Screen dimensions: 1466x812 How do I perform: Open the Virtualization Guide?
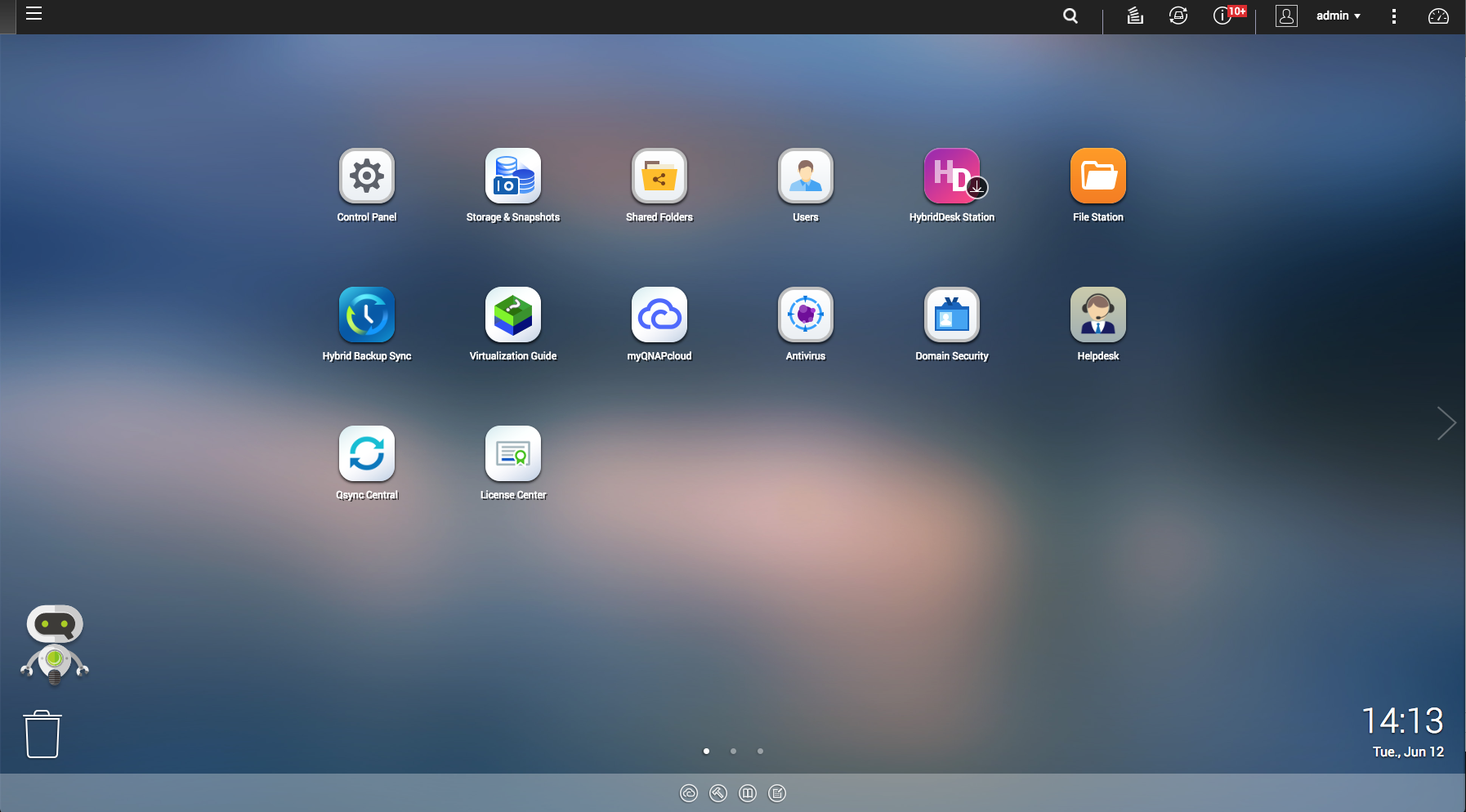pos(512,315)
